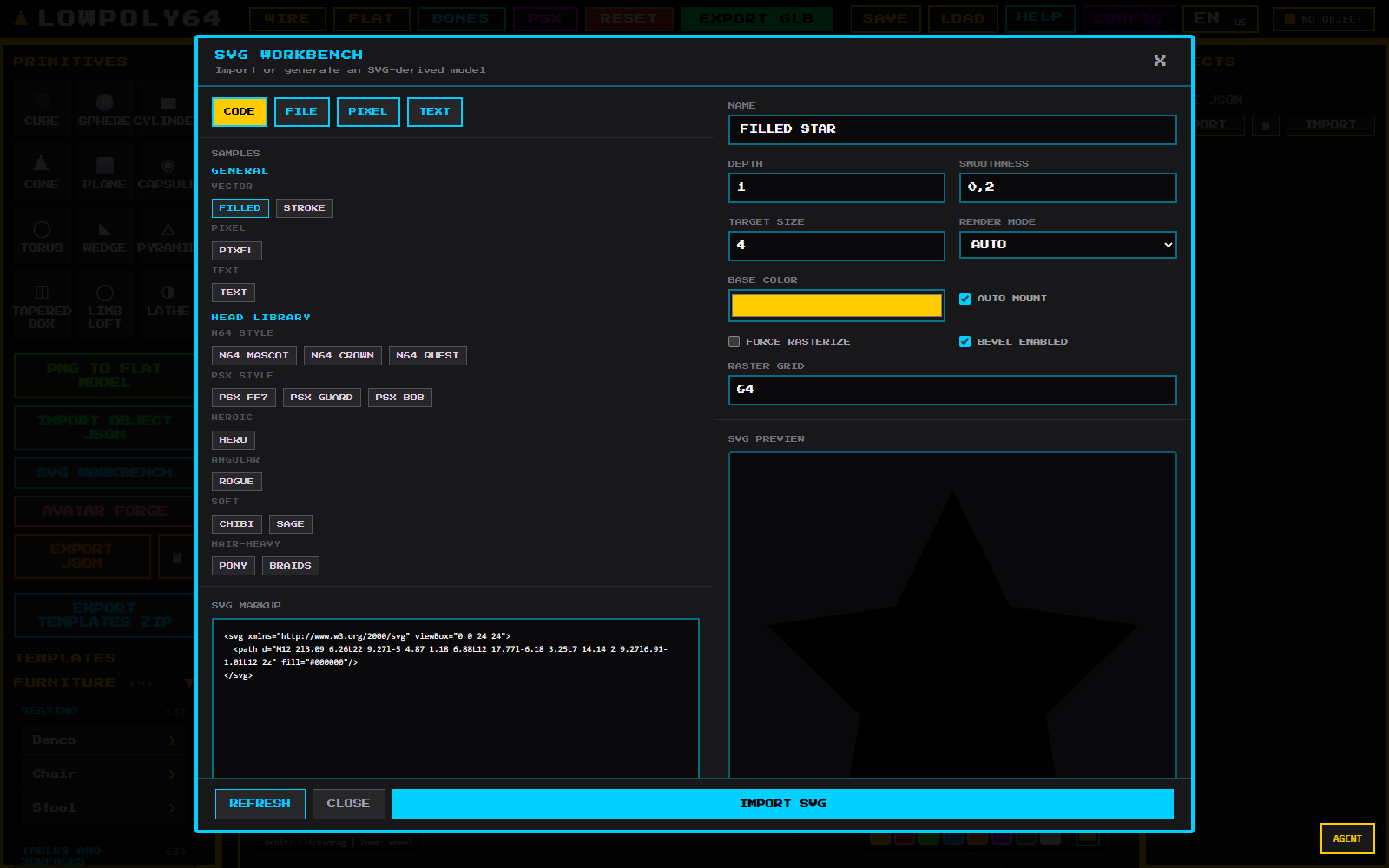1389x868 pixels.
Task: Open the Chair seating template
Action: point(104,774)
